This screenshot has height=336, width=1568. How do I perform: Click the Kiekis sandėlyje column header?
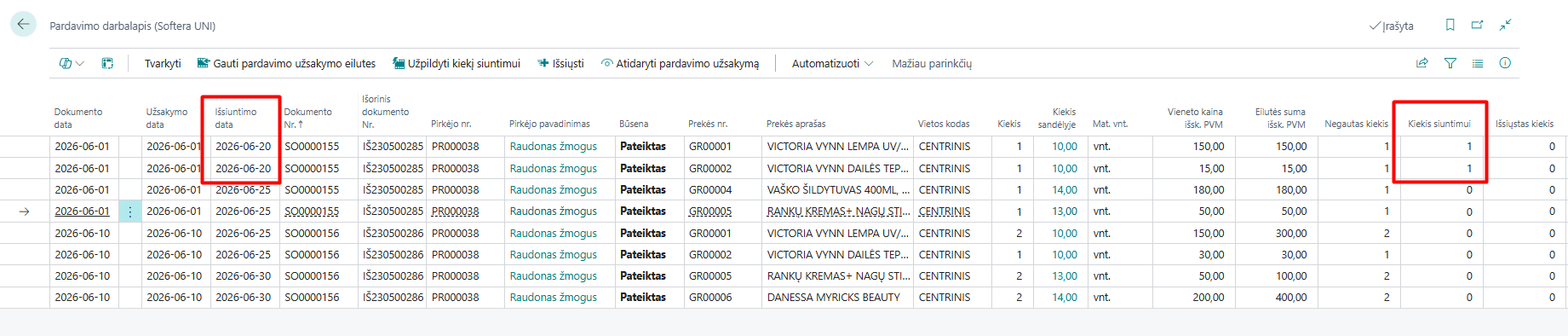1057,118
